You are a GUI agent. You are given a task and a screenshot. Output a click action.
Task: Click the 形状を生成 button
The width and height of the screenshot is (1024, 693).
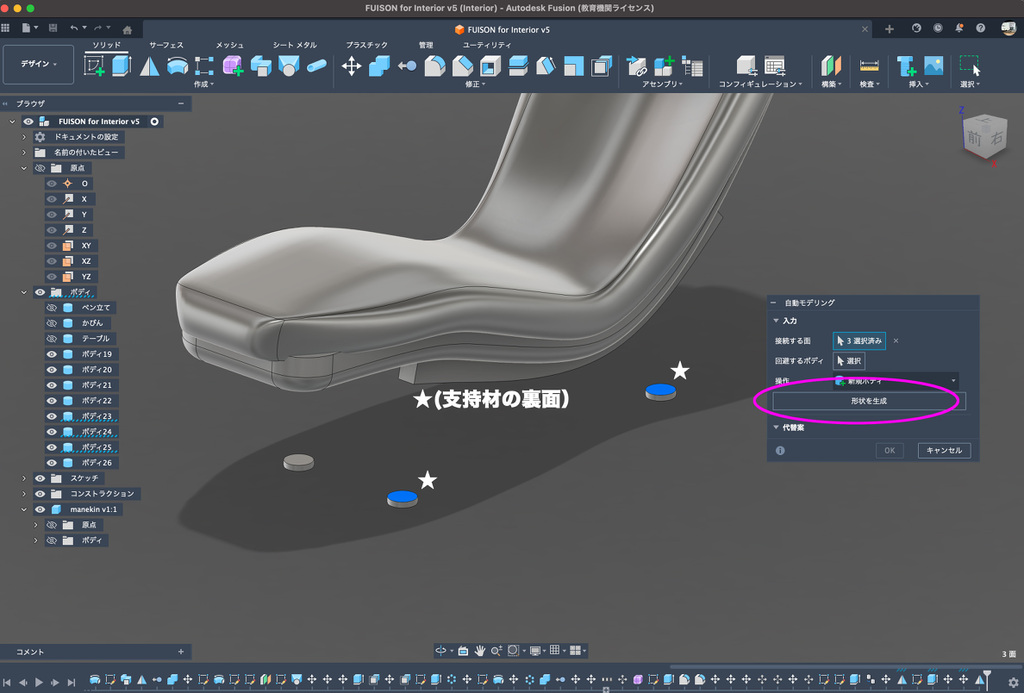coord(869,401)
